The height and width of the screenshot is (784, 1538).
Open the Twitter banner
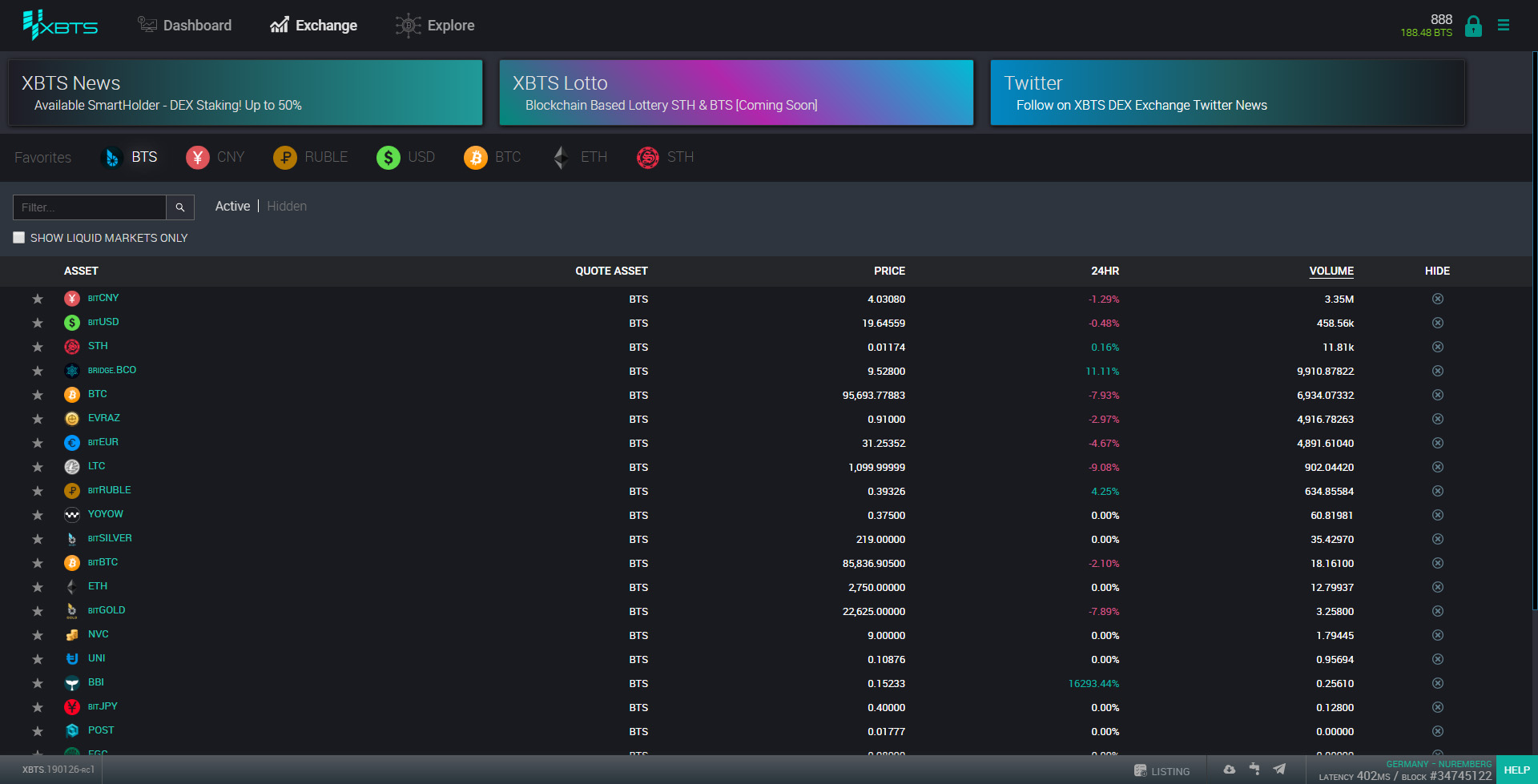point(1227,93)
